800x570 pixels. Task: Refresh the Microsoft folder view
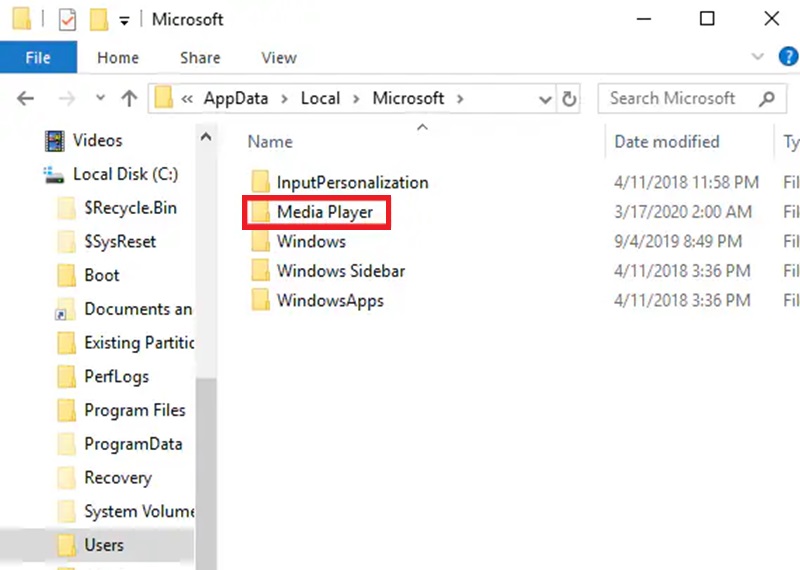point(569,98)
